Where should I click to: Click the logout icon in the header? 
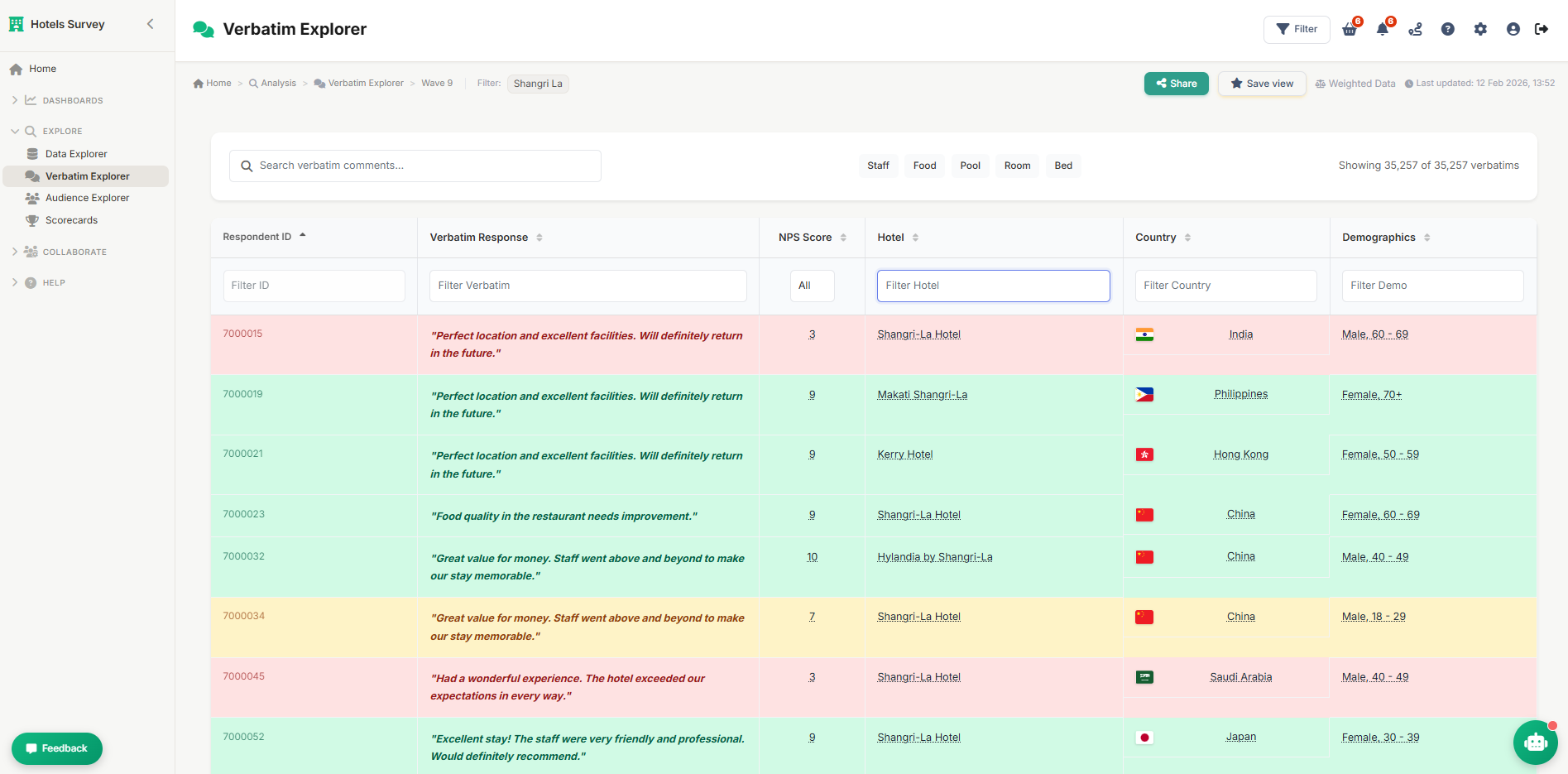click(1542, 29)
